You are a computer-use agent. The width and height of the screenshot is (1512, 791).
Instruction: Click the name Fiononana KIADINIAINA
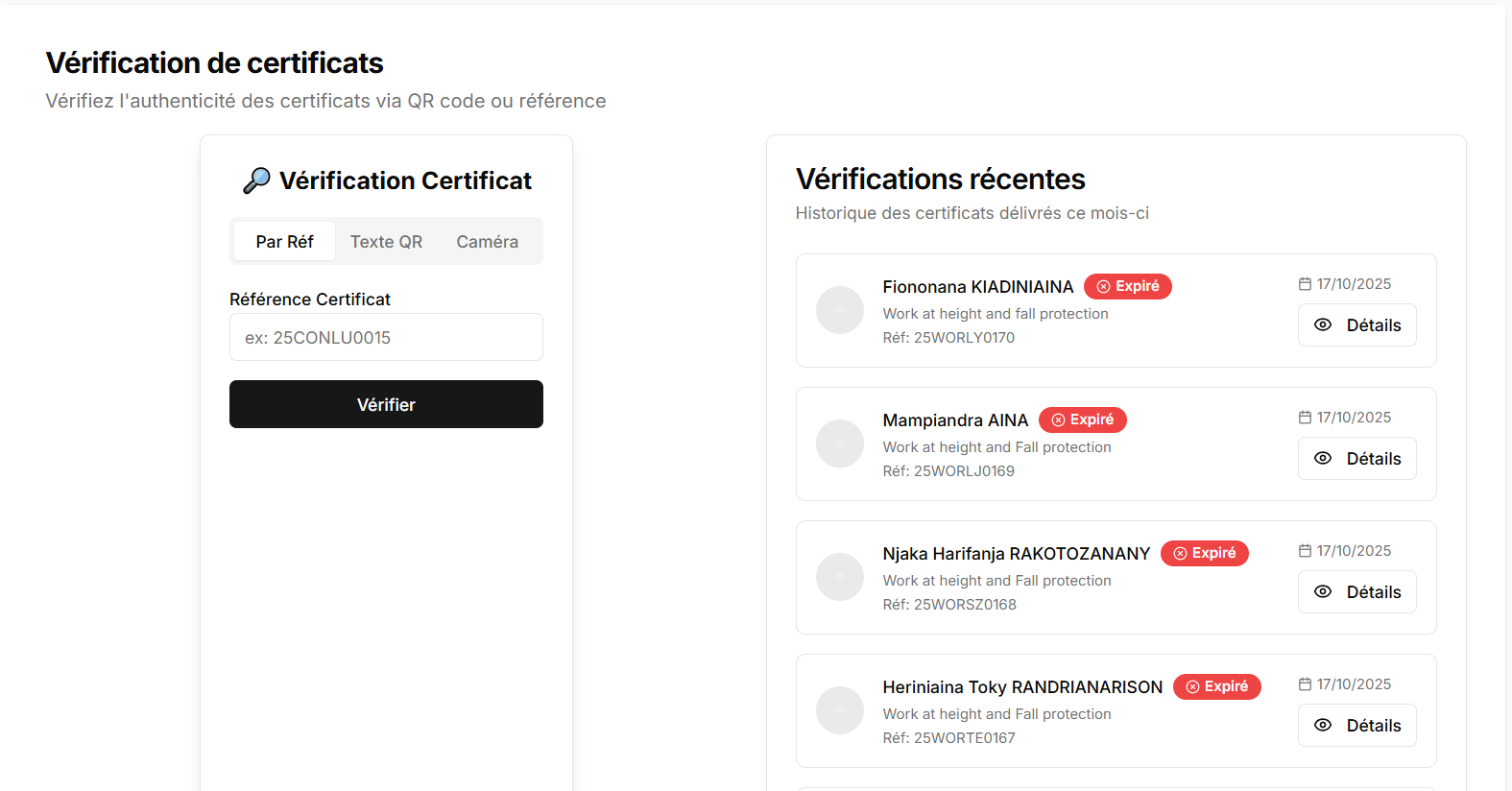978,287
